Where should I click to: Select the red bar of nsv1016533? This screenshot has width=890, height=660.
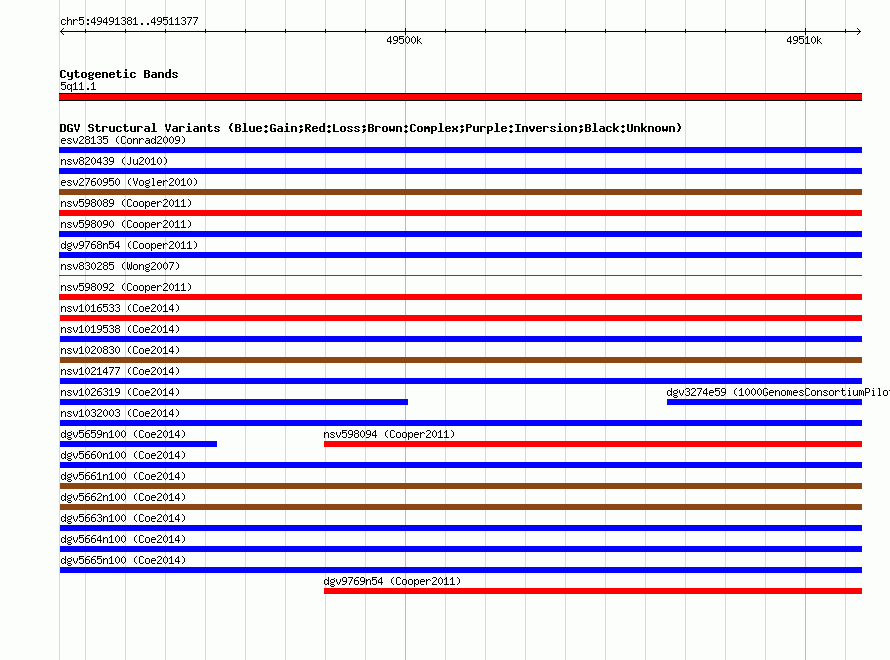pos(460,318)
